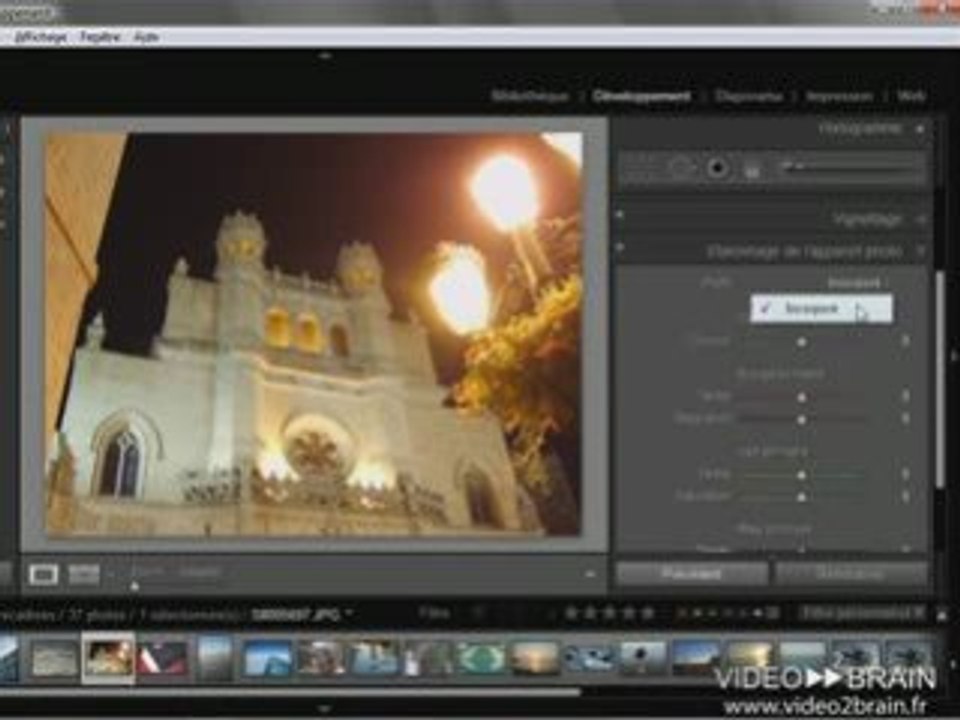Screen dimensions: 960x720
Task: Activate the Graduated Filter tool icon
Action: (752, 168)
